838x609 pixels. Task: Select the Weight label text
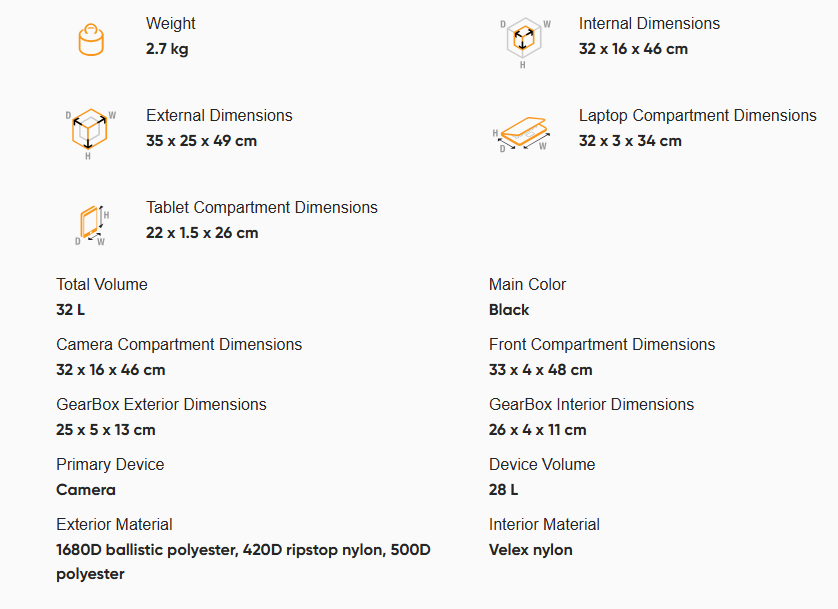[170, 24]
